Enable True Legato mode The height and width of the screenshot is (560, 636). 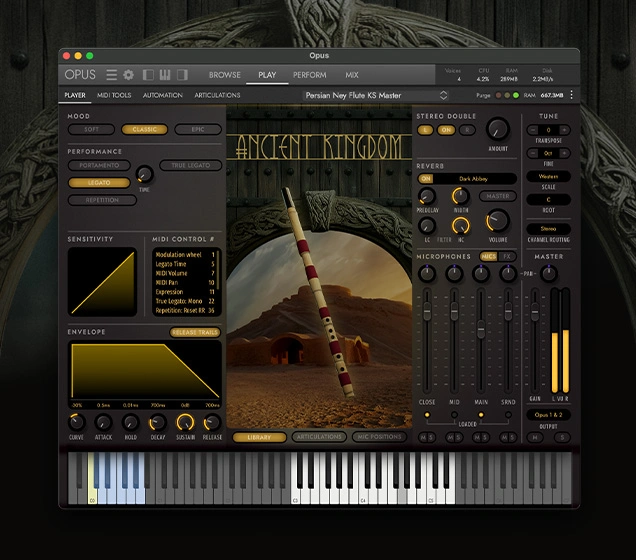[x=191, y=165]
